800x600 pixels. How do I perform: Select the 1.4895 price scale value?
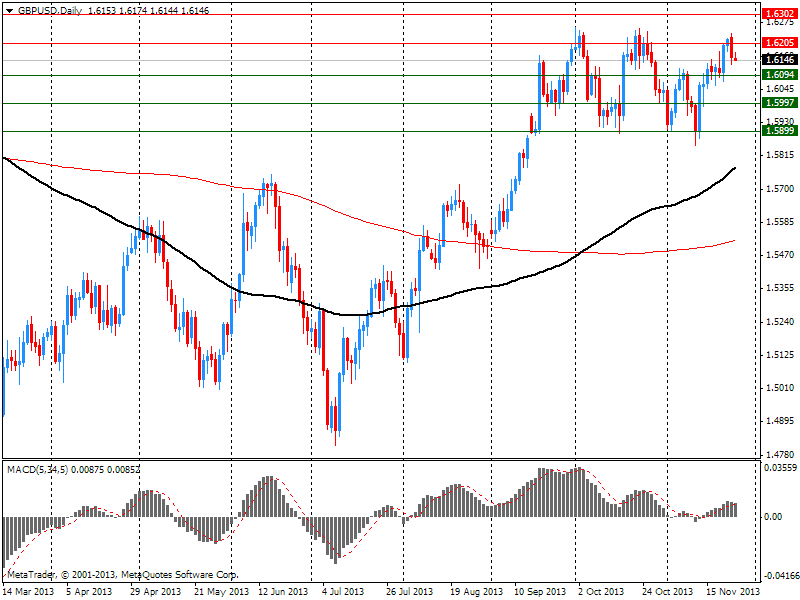(x=781, y=421)
